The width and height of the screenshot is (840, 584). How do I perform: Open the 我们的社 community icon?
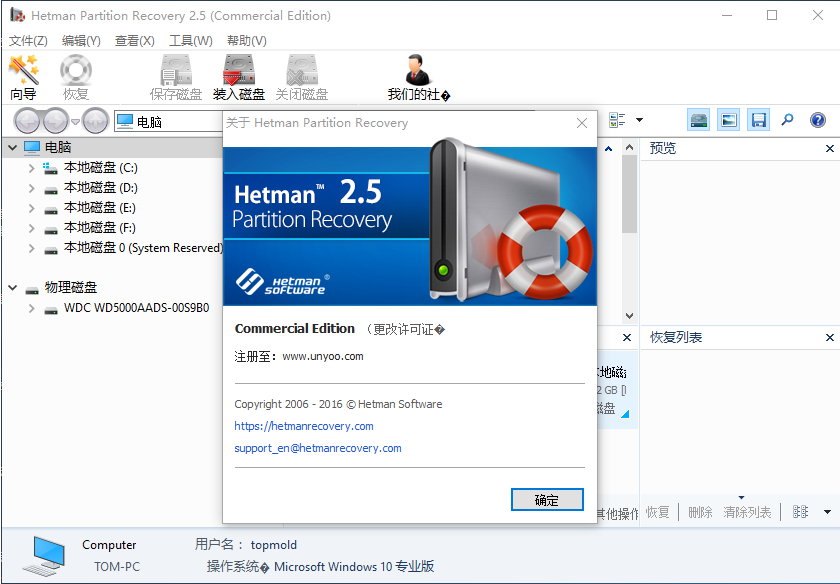418,77
